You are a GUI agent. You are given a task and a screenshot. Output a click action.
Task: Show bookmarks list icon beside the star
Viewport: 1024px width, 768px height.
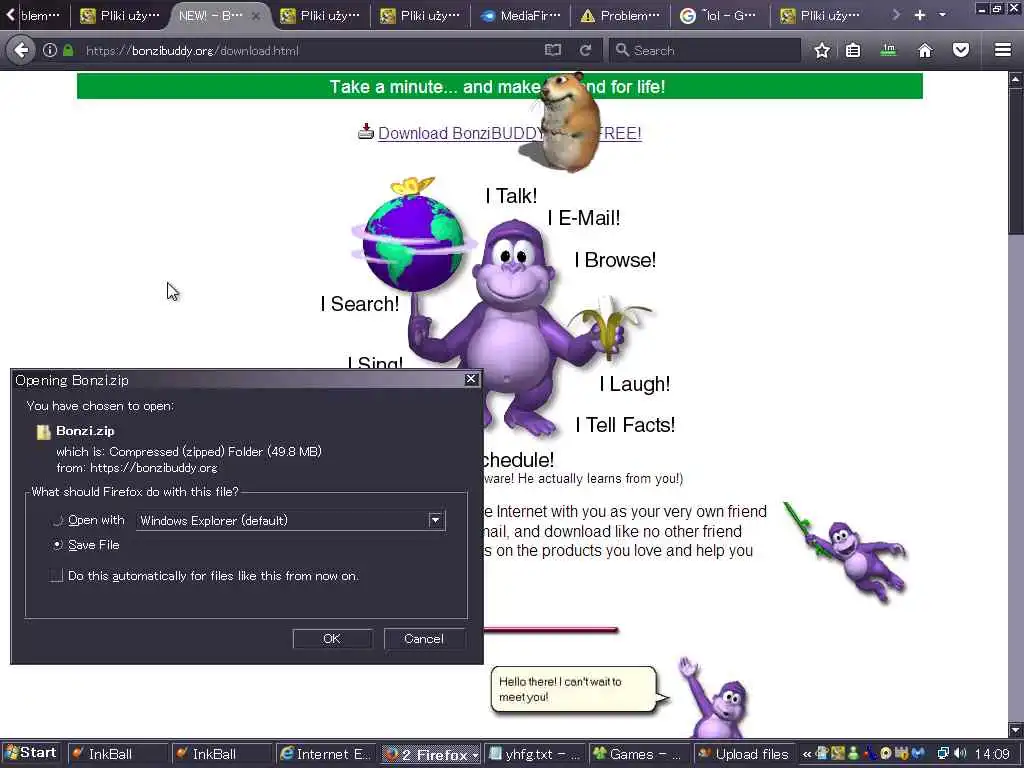(853, 50)
